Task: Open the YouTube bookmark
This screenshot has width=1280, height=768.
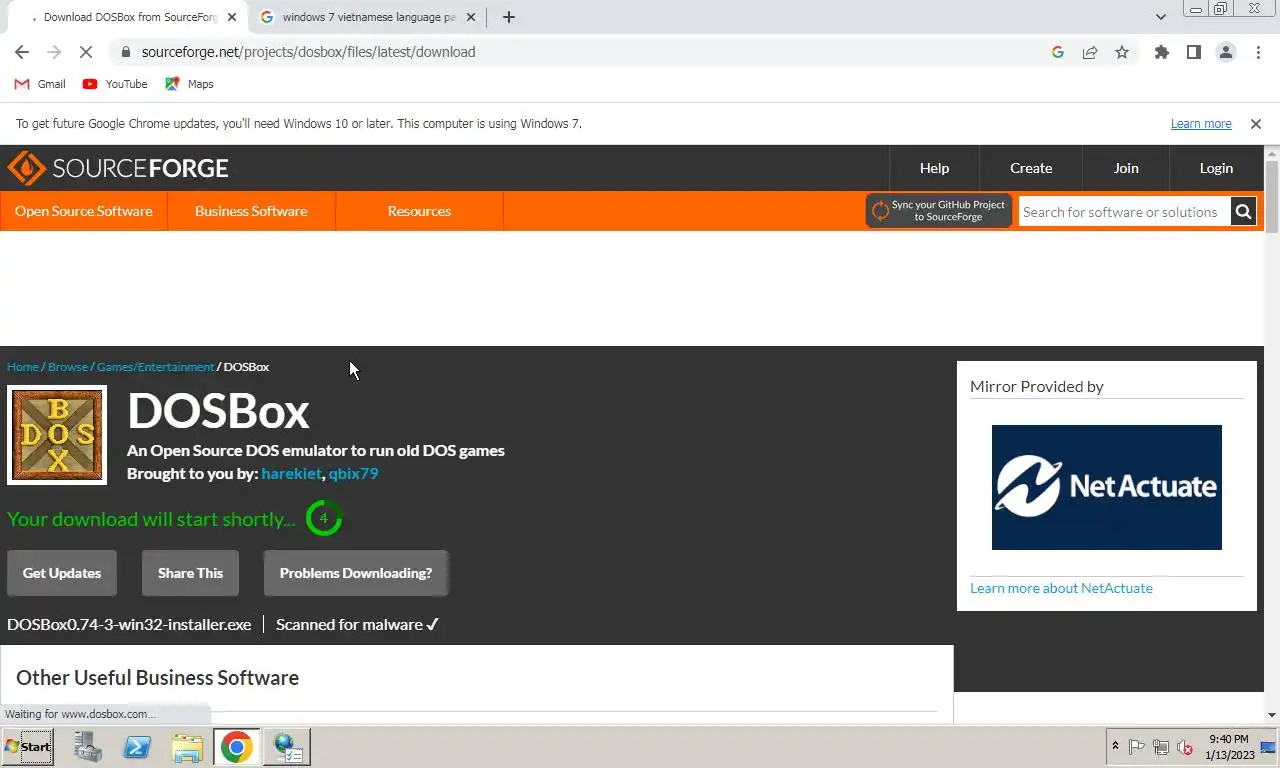Action: tap(115, 84)
